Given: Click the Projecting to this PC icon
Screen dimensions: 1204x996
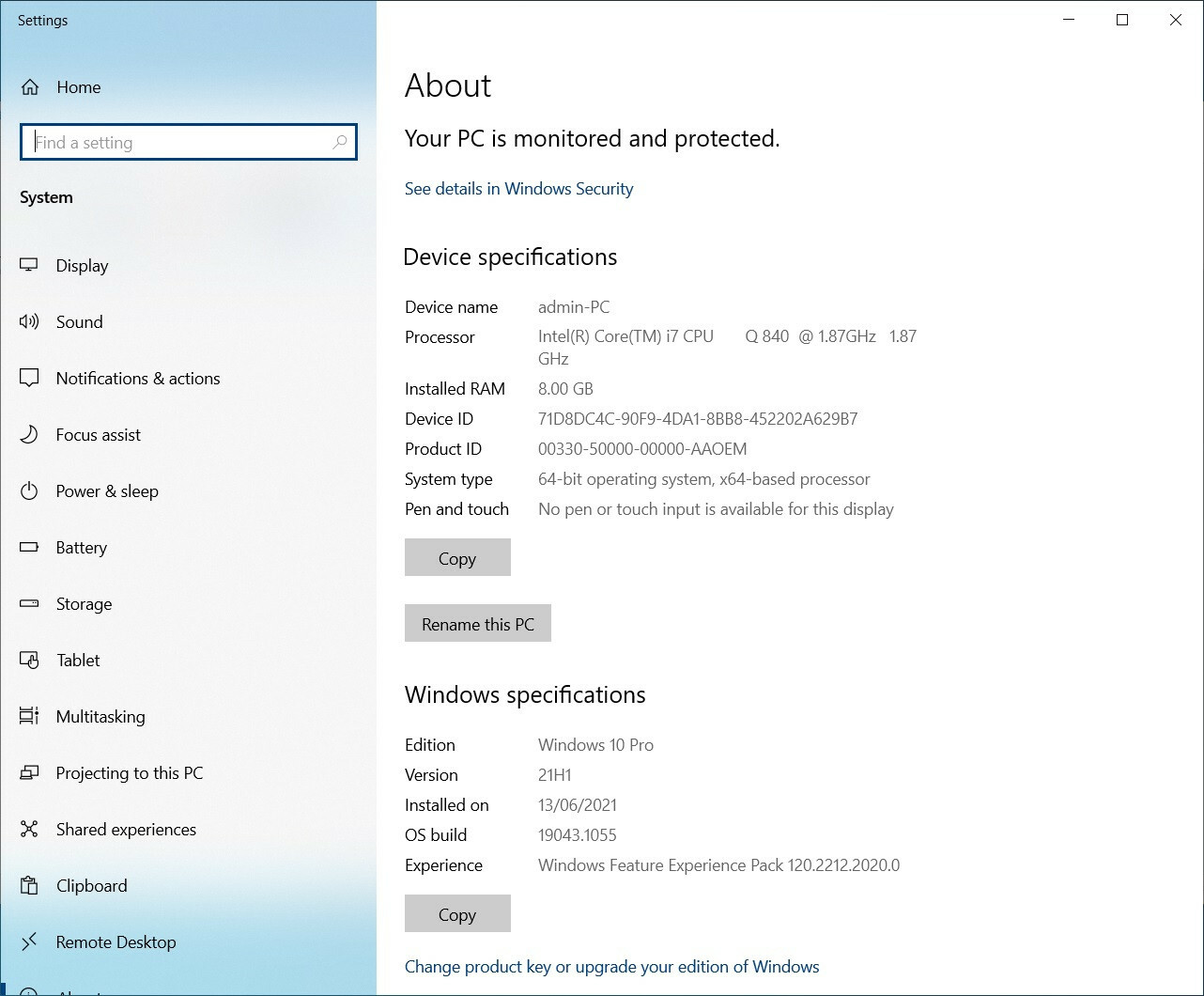Looking at the screenshot, I should tap(29, 772).
